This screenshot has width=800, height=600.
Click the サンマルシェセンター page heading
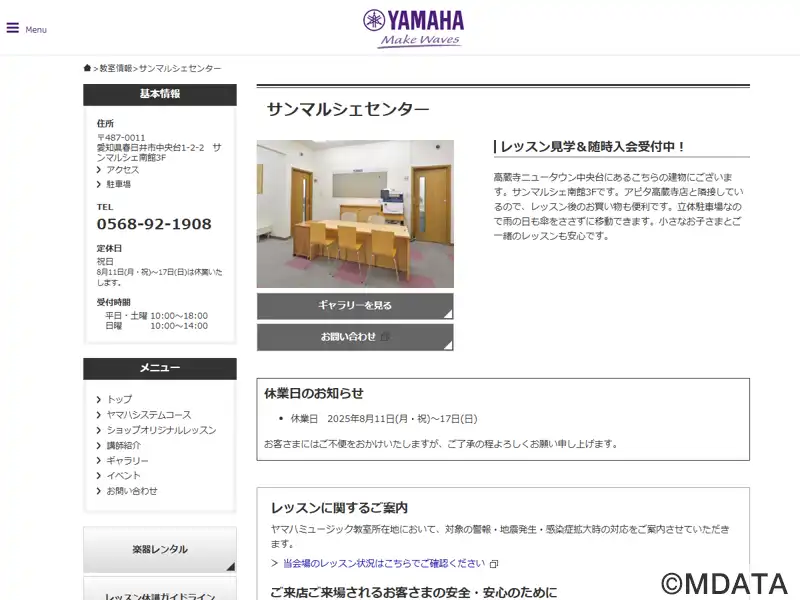coord(348,109)
